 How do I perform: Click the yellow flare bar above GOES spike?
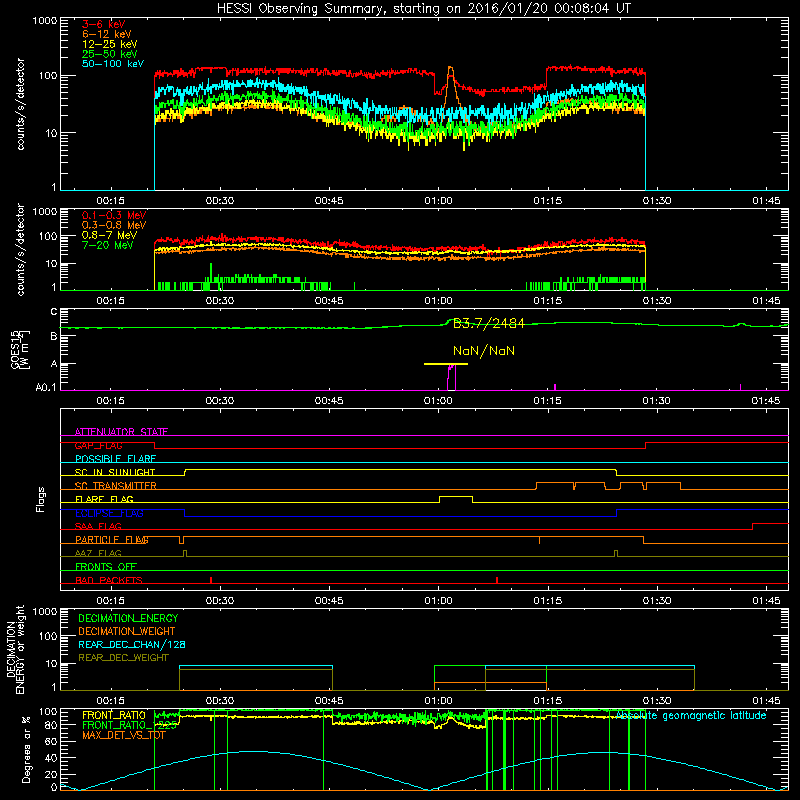point(445,364)
